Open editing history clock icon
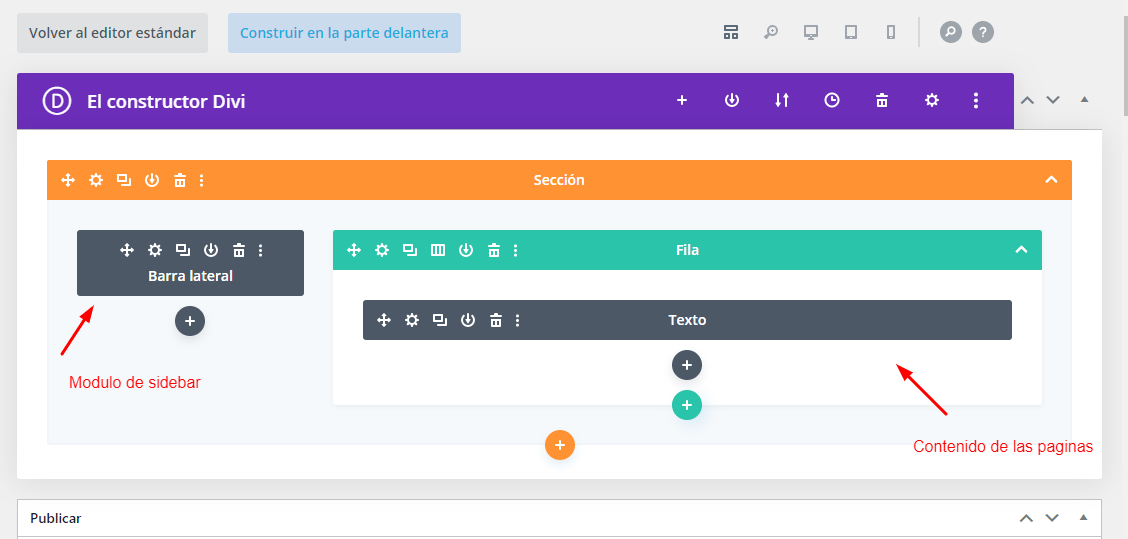This screenshot has height=539, width=1128. click(832, 101)
